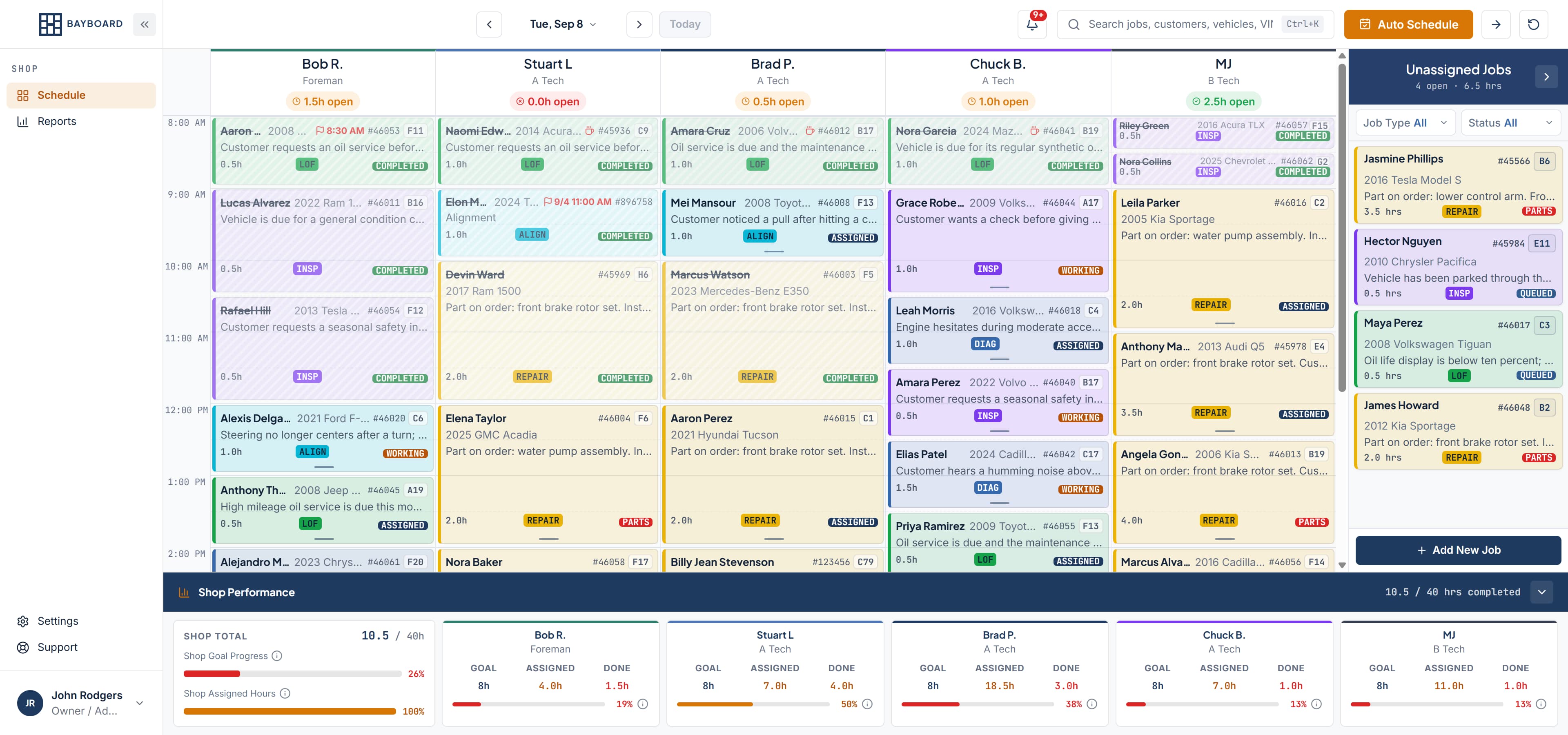Collapse Shop Performance panel chevron
Viewport: 1568px width, 735px height.
tap(1541, 592)
